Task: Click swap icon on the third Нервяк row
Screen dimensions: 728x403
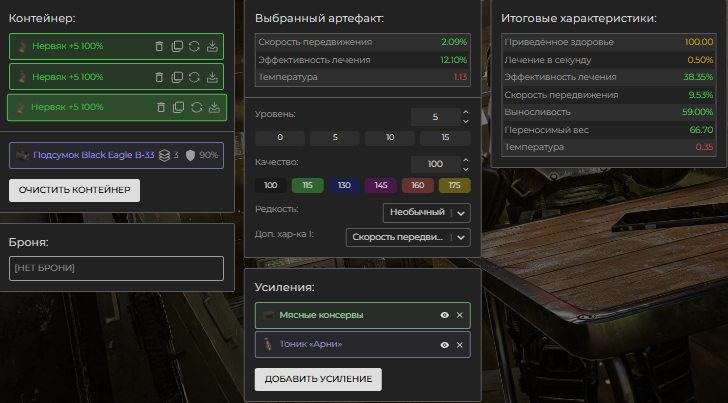Action: tap(196, 107)
